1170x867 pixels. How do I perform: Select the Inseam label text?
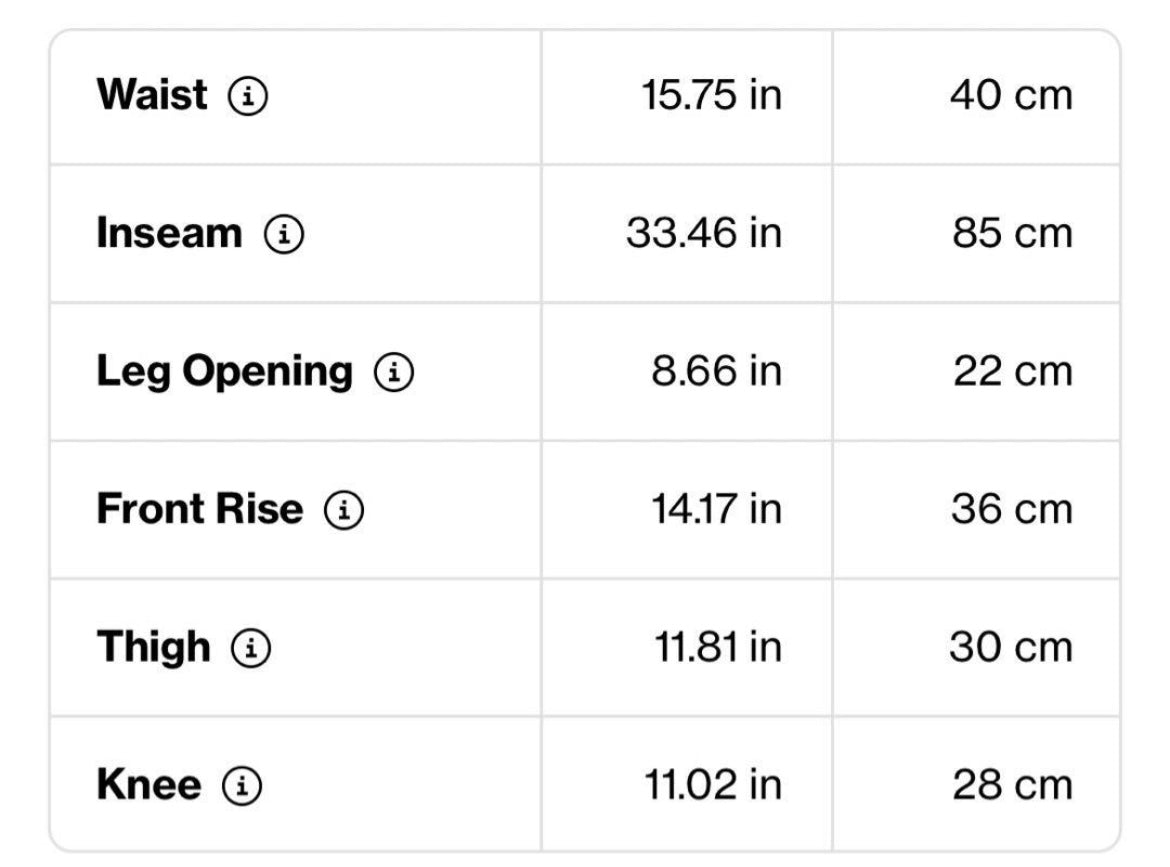(x=169, y=234)
